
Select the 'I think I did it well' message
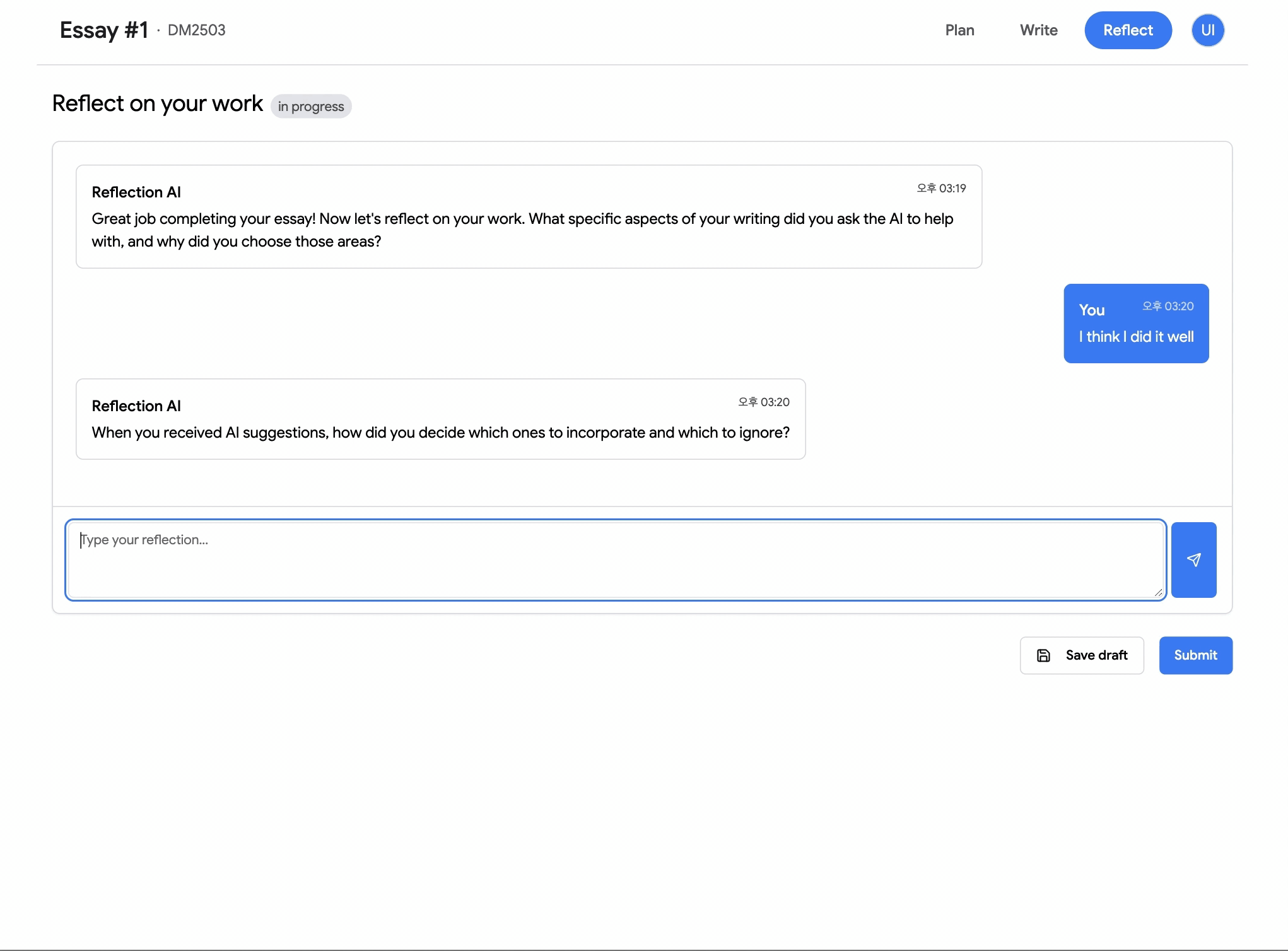click(1136, 337)
